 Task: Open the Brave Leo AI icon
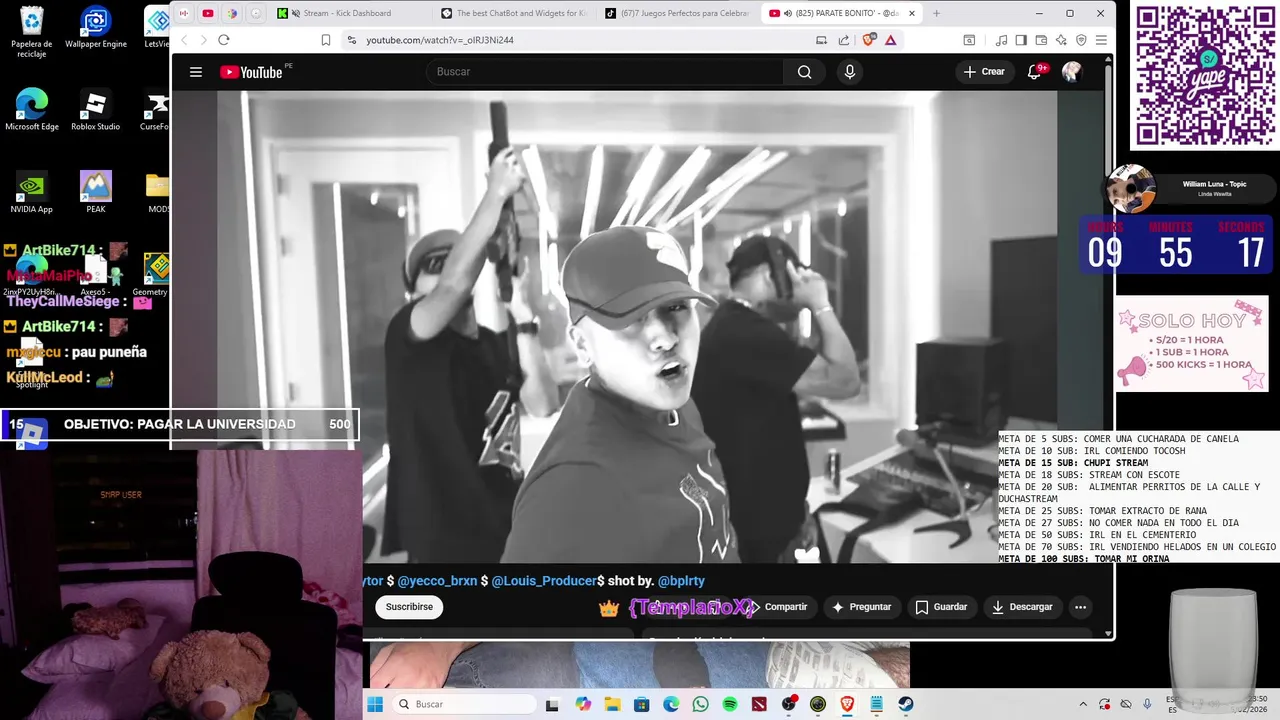[x=1061, y=40]
